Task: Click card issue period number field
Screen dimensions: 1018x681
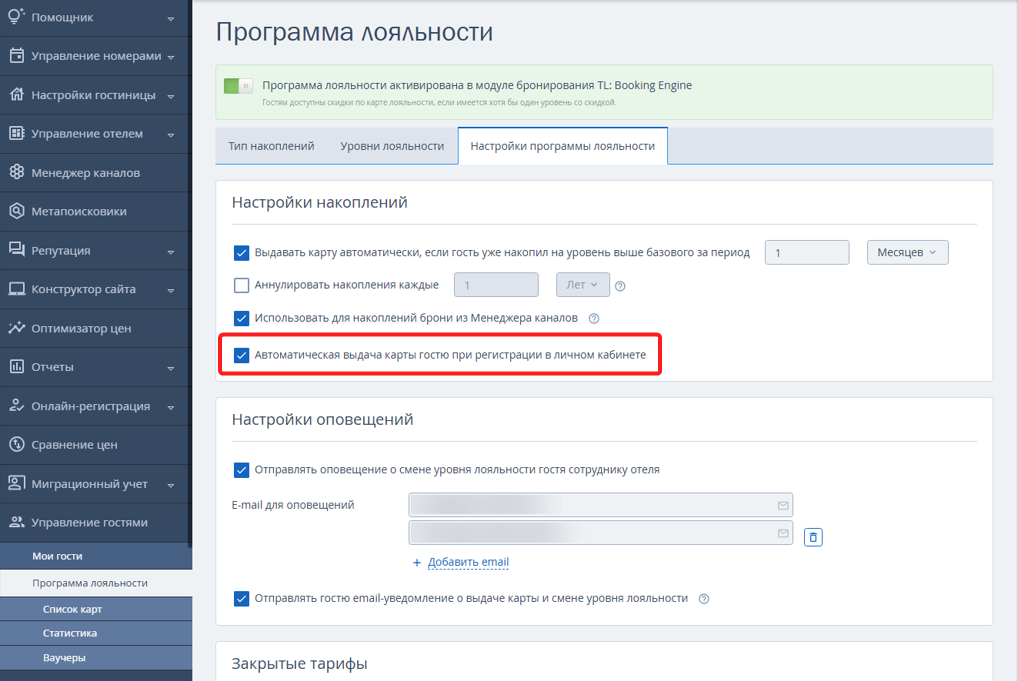Action: 807,253
